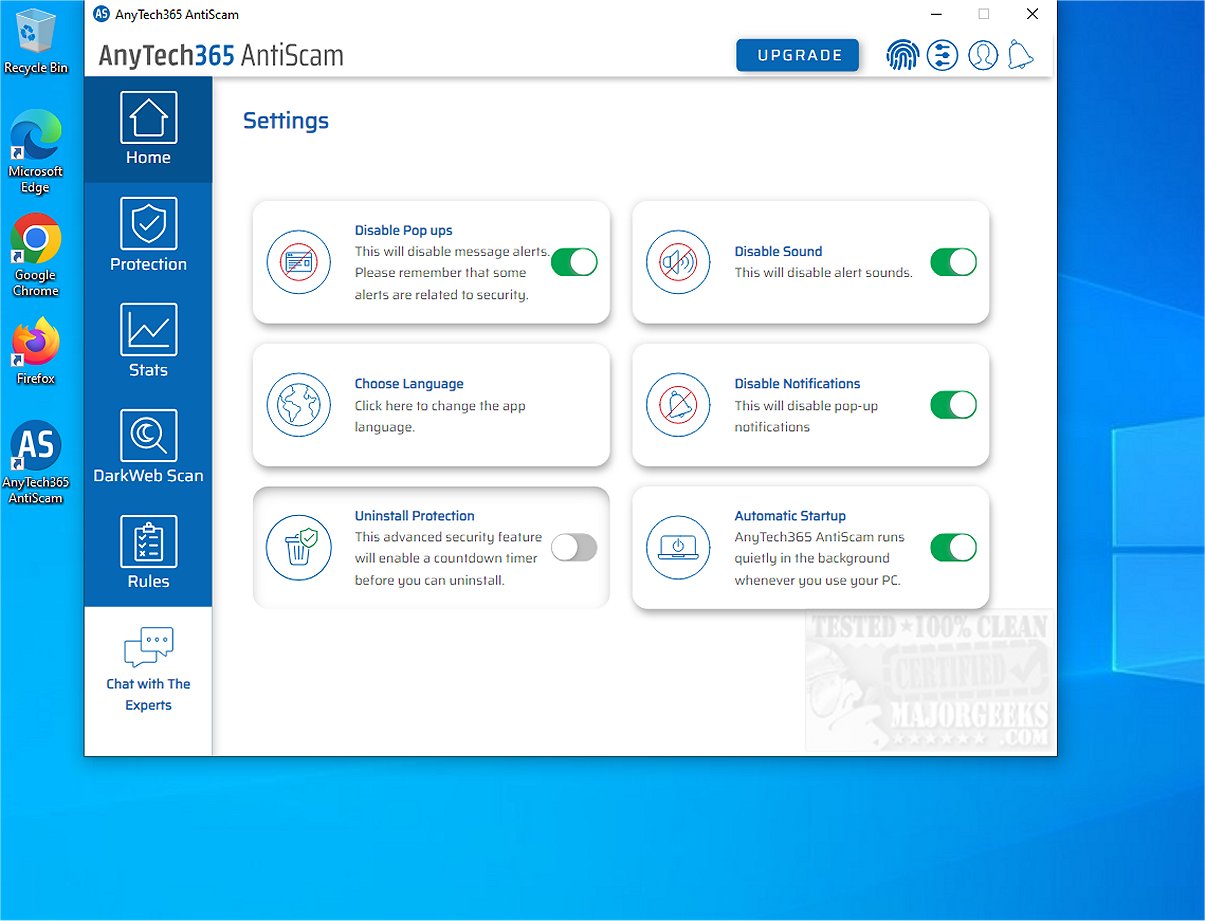The height and width of the screenshot is (921, 1205).
Task: Turn off the Disable Notifications switch
Action: (954, 405)
